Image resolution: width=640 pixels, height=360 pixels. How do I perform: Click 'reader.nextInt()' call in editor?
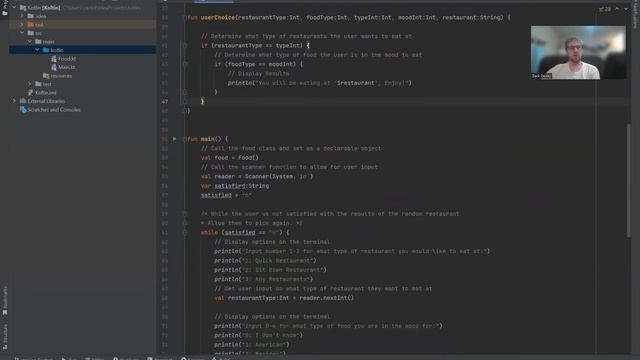327,298
